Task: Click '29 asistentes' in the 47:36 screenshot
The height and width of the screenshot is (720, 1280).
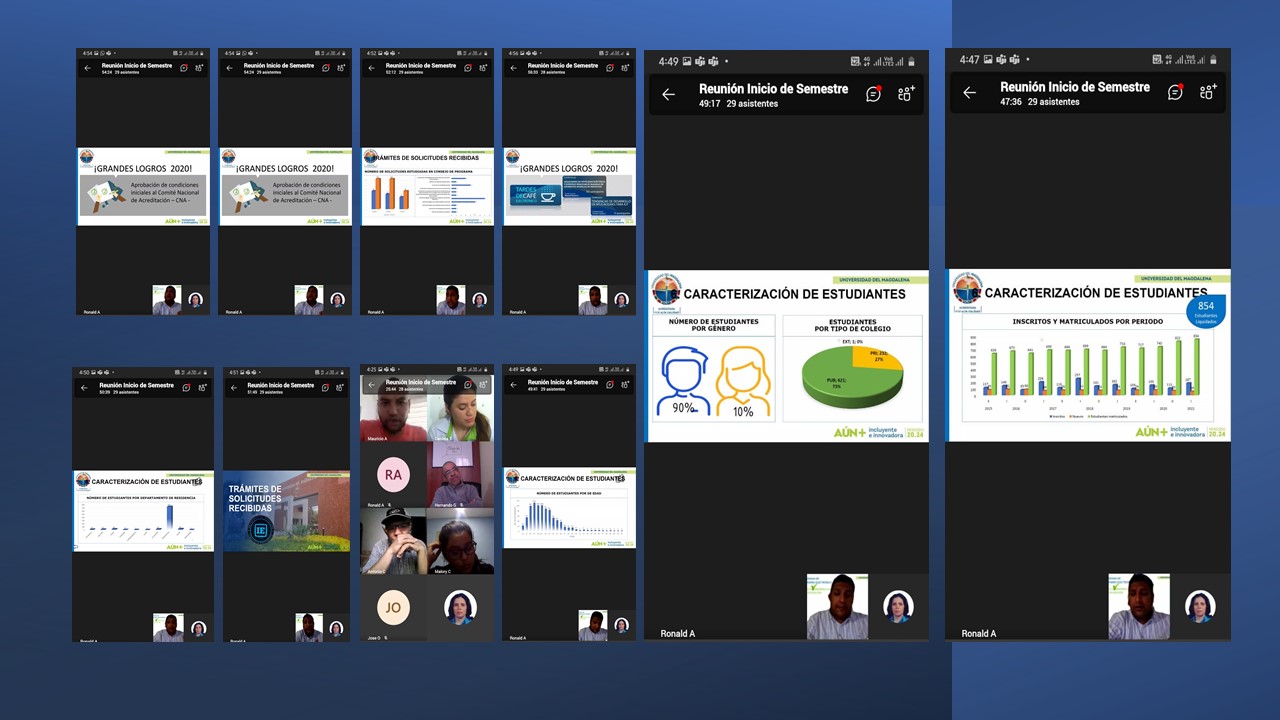Action: [x=1054, y=102]
